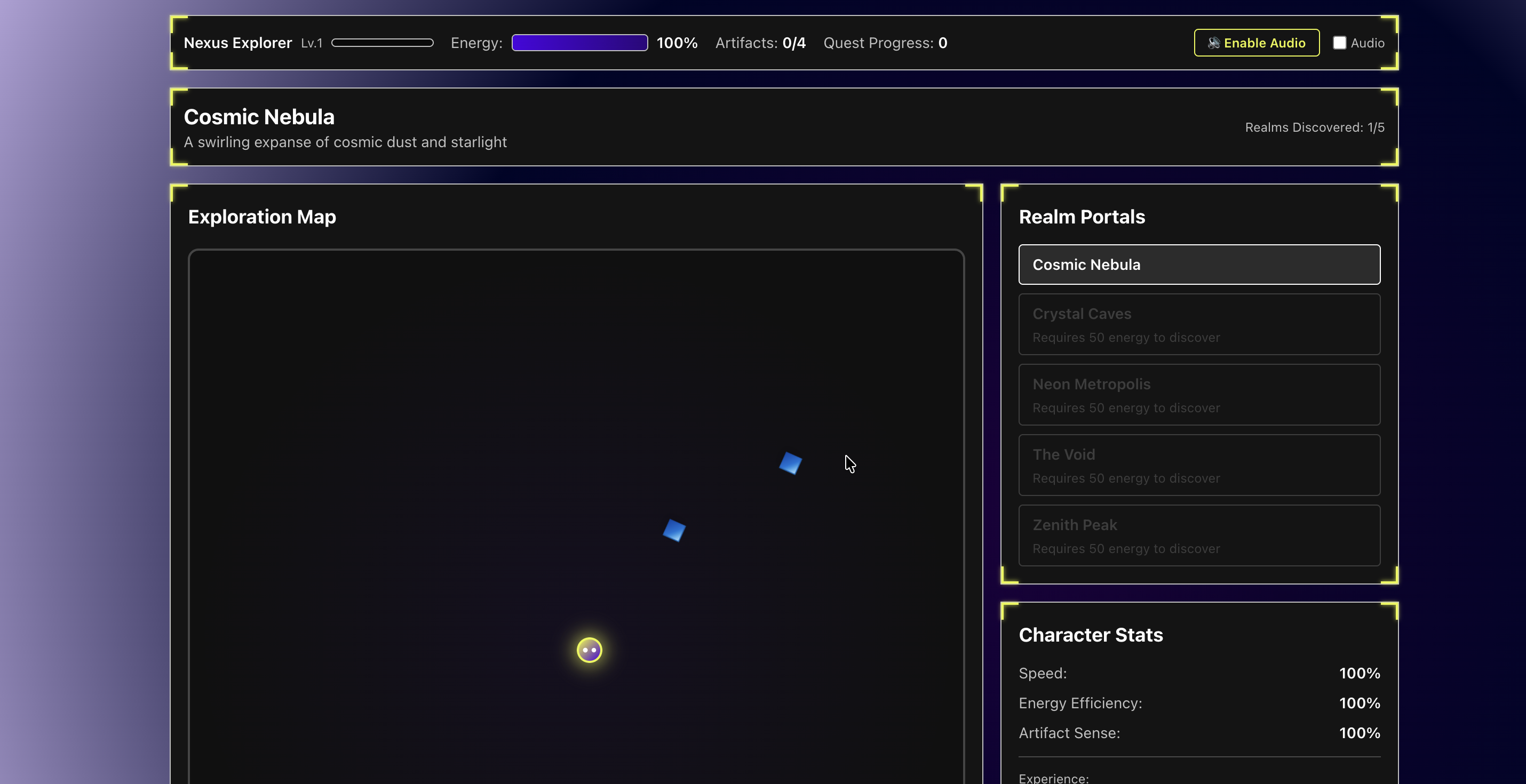The height and width of the screenshot is (784, 1526).
Task: Open the Crystal Caves realm portal
Action: [1199, 324]
